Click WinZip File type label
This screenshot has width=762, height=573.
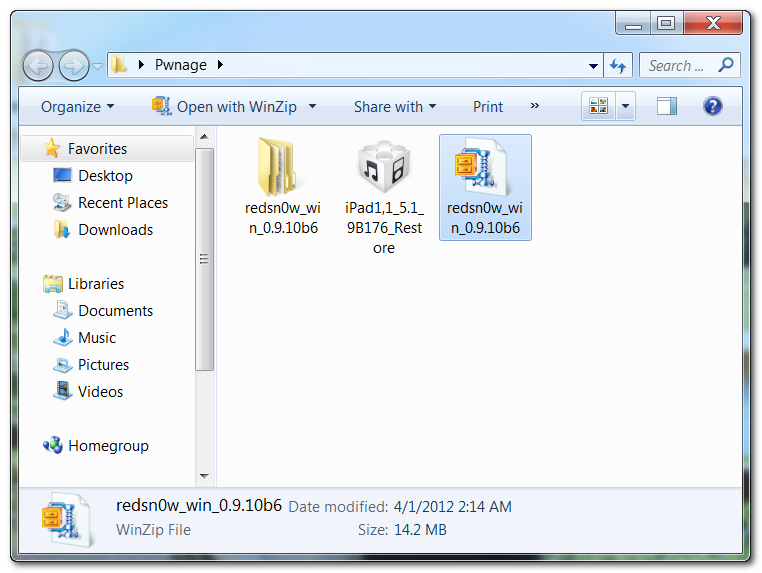154,530
